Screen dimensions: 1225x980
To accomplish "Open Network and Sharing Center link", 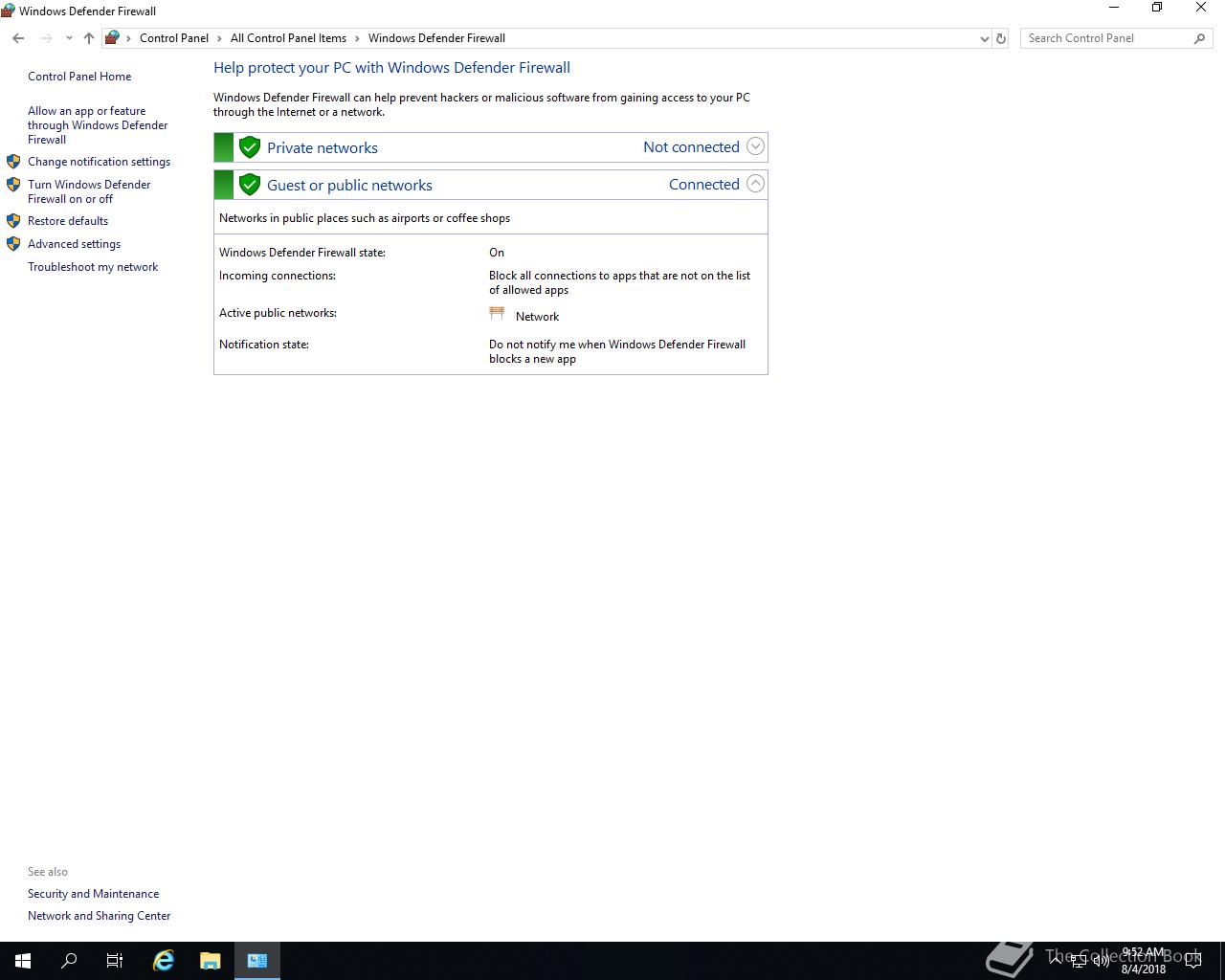I will pyautogui.click(x=99, y=916).
